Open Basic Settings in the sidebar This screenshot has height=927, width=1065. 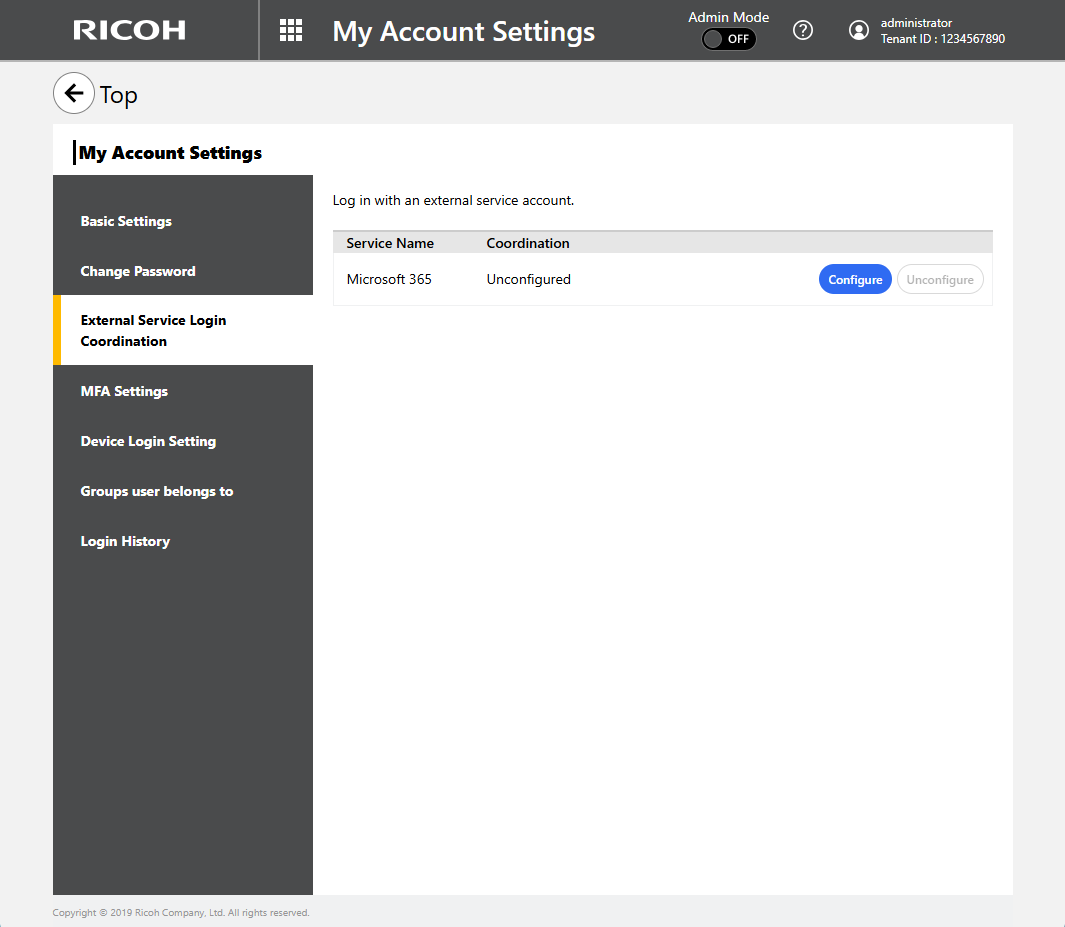[x=126, y=221]
